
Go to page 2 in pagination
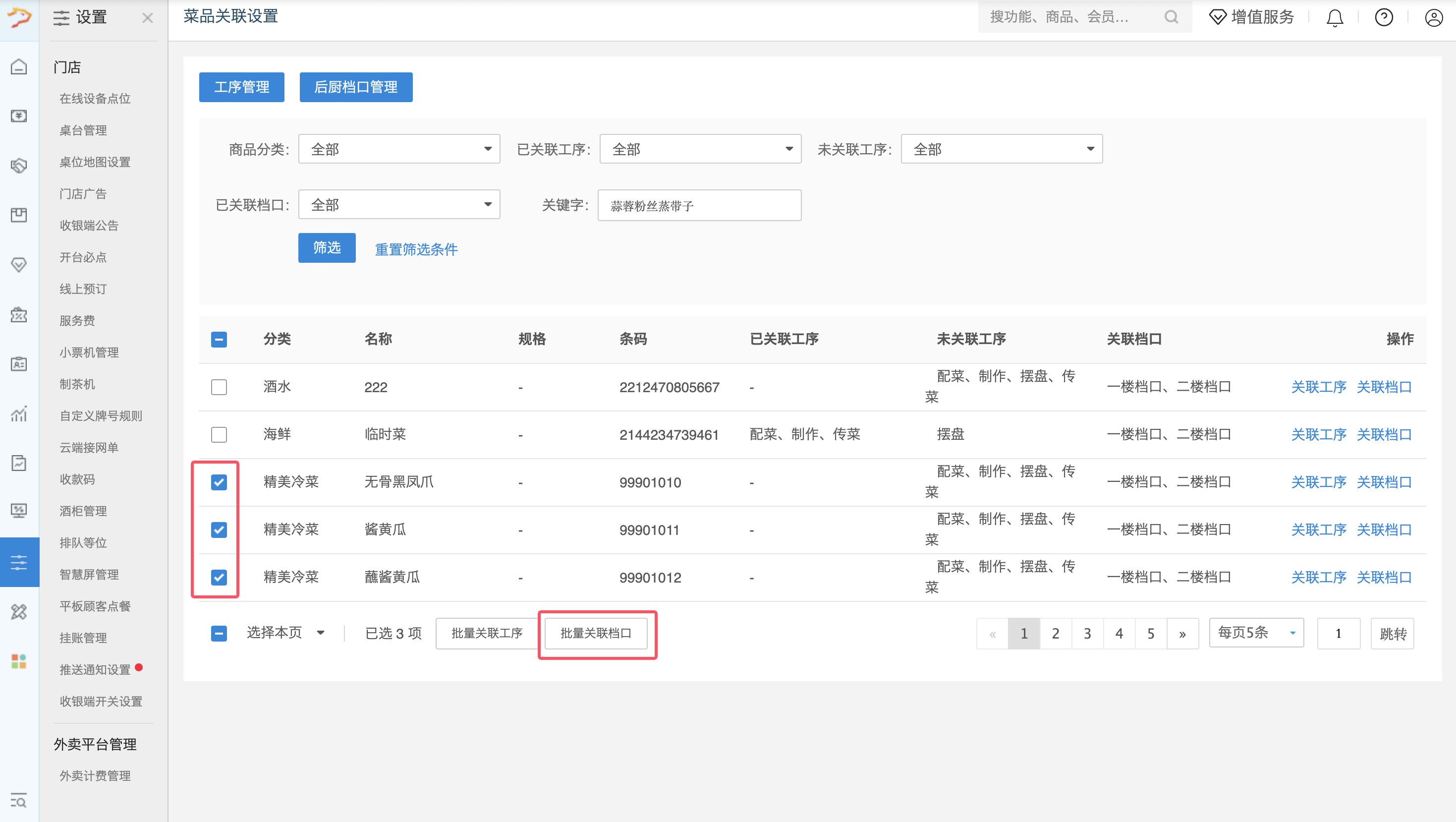(1055, 633)
